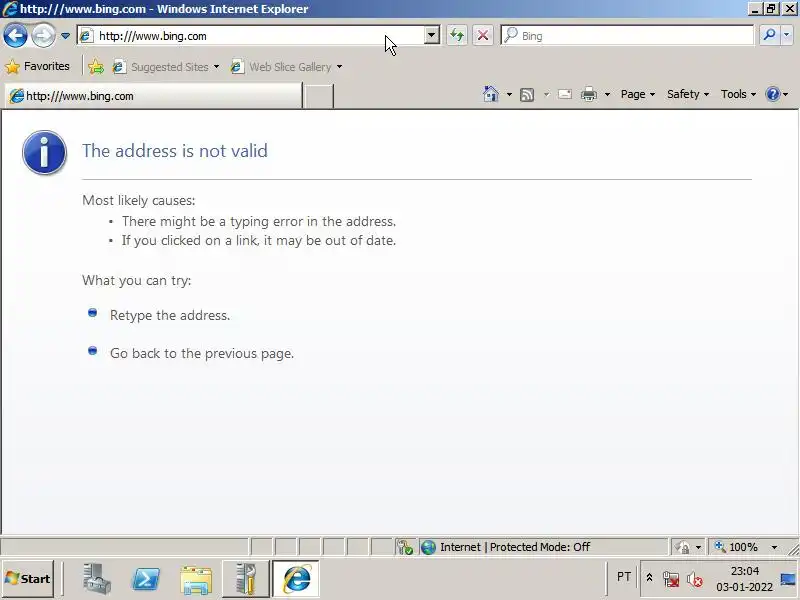Expand the address bar history dropdown

click(432, 36)
